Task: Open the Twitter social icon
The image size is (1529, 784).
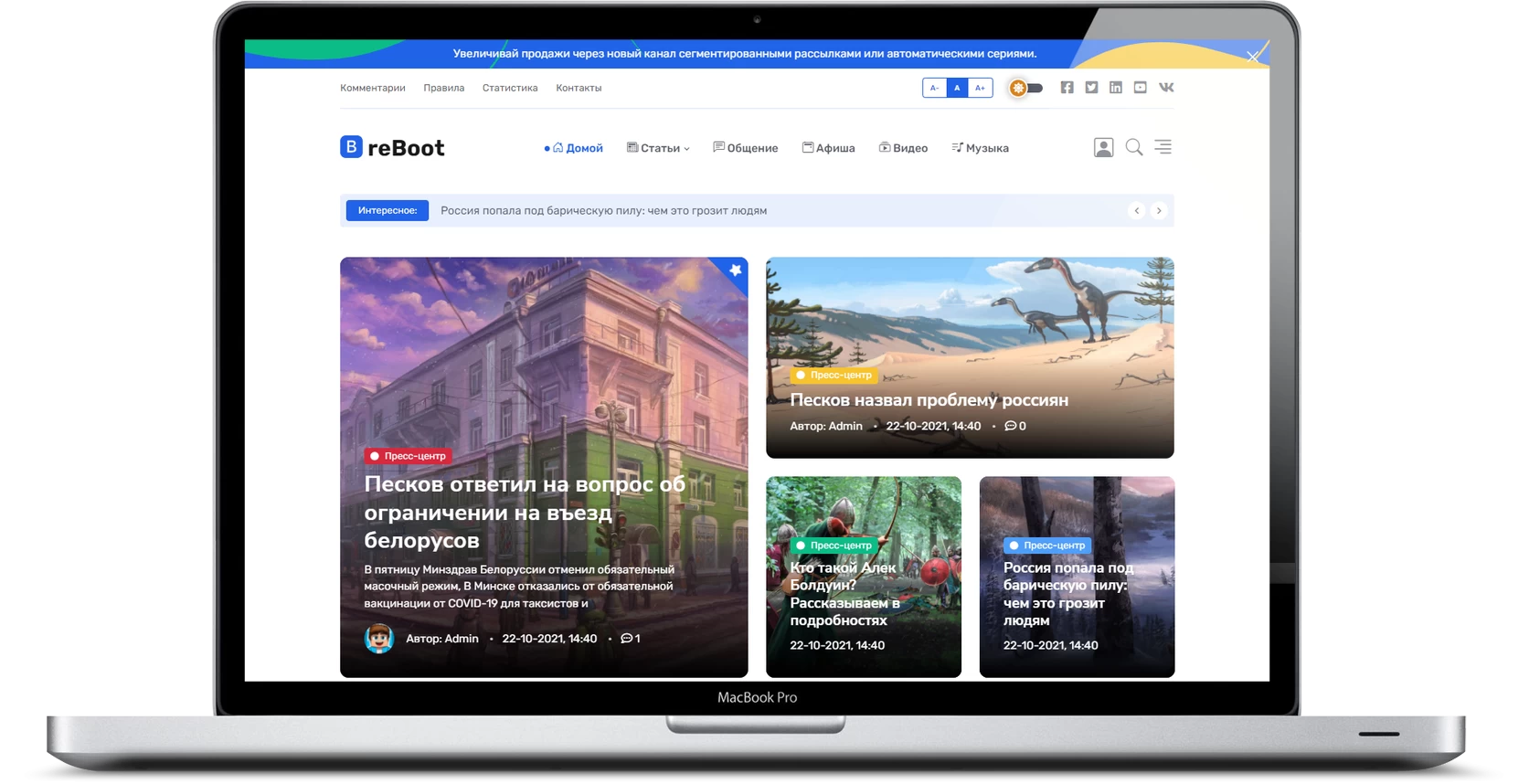Action: click(x=1091, y=88)
